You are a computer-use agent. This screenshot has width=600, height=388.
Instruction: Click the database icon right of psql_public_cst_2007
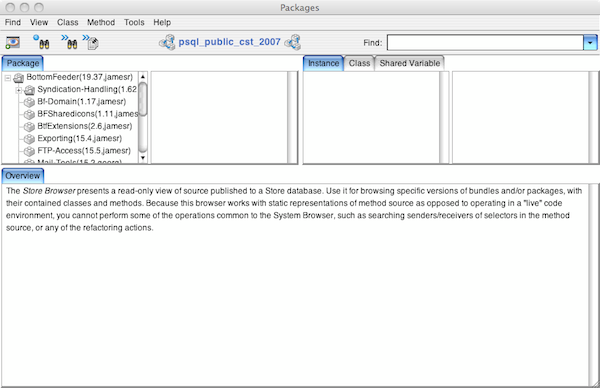[293, 42]
